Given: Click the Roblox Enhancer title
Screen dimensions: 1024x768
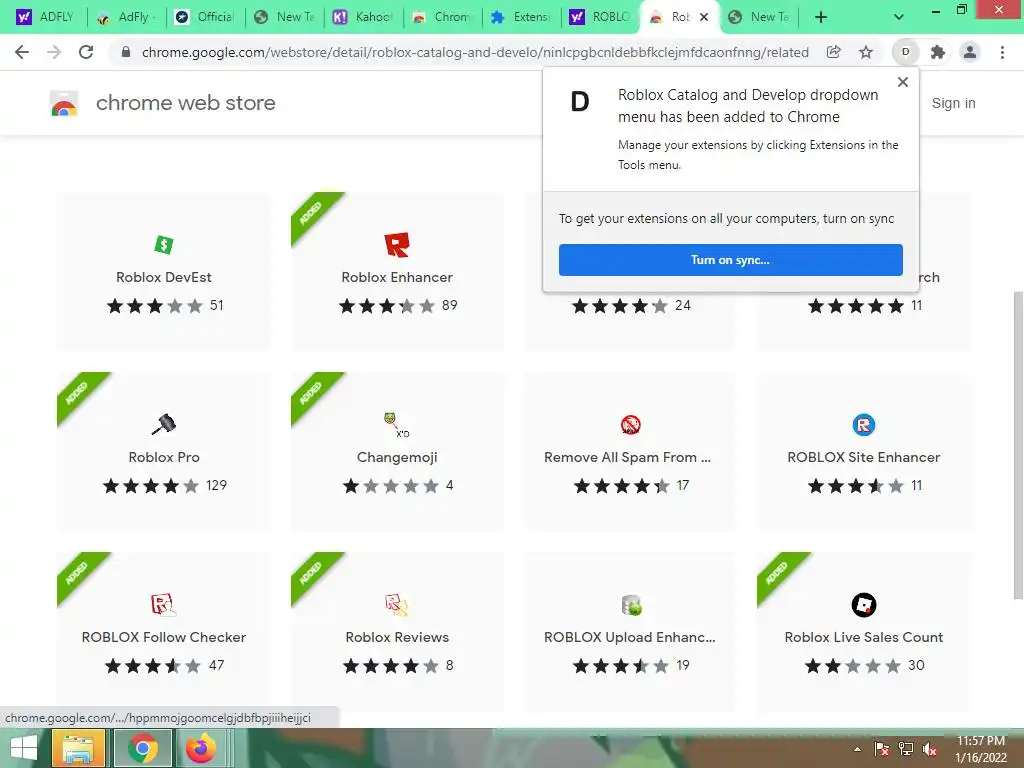Looking at the screenshot, I should pyautogui.click(x=396, y=277).
